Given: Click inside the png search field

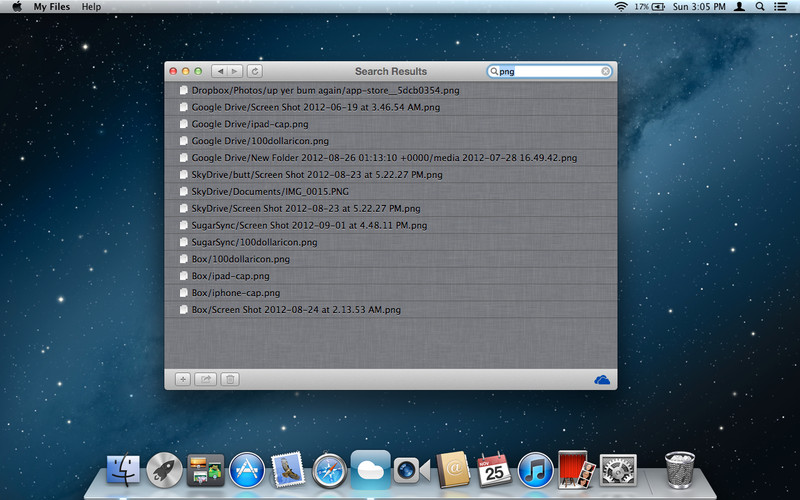Looking at the screenshot, I should [549, 71].
